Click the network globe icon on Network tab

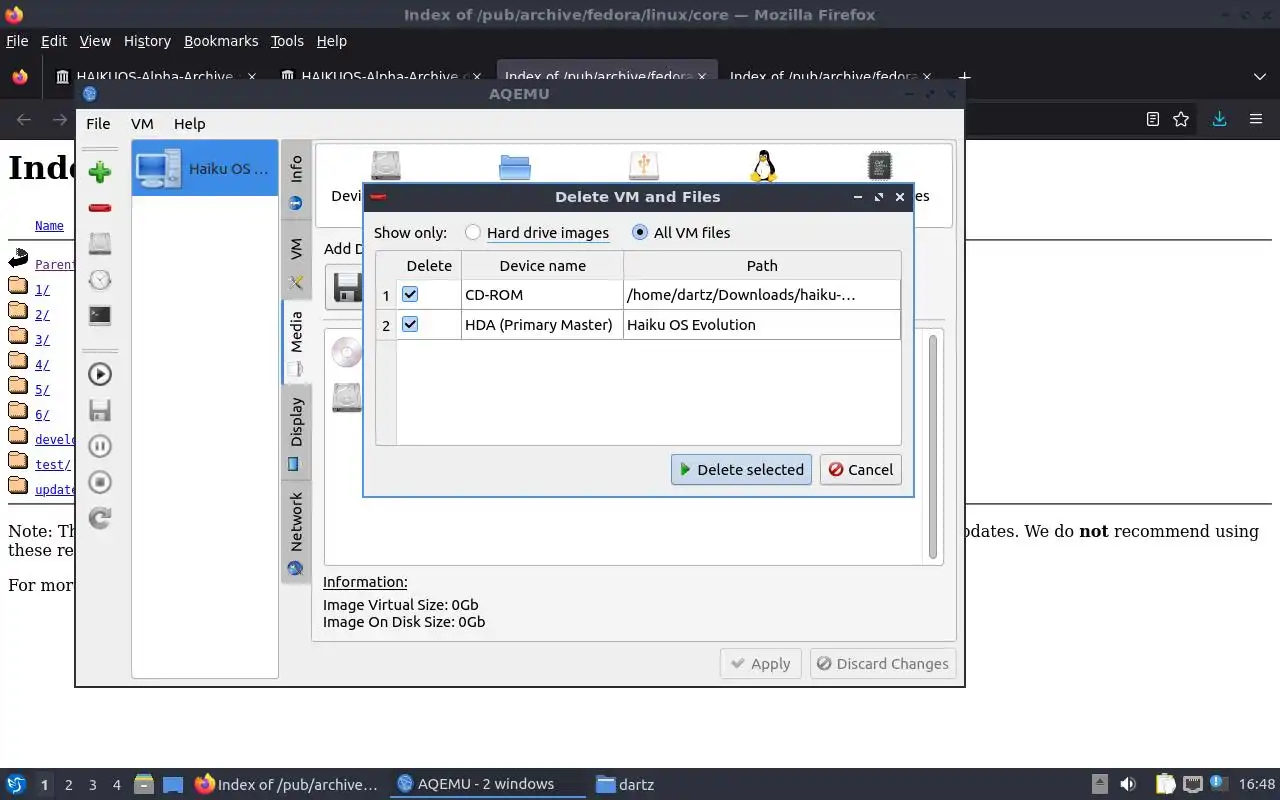pos(295,569)
